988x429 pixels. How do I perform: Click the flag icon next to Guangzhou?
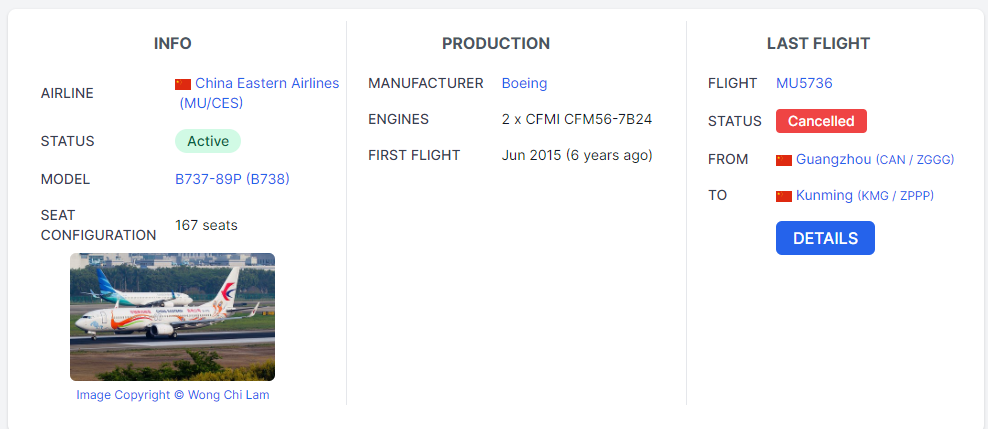(x=784, y=160)
